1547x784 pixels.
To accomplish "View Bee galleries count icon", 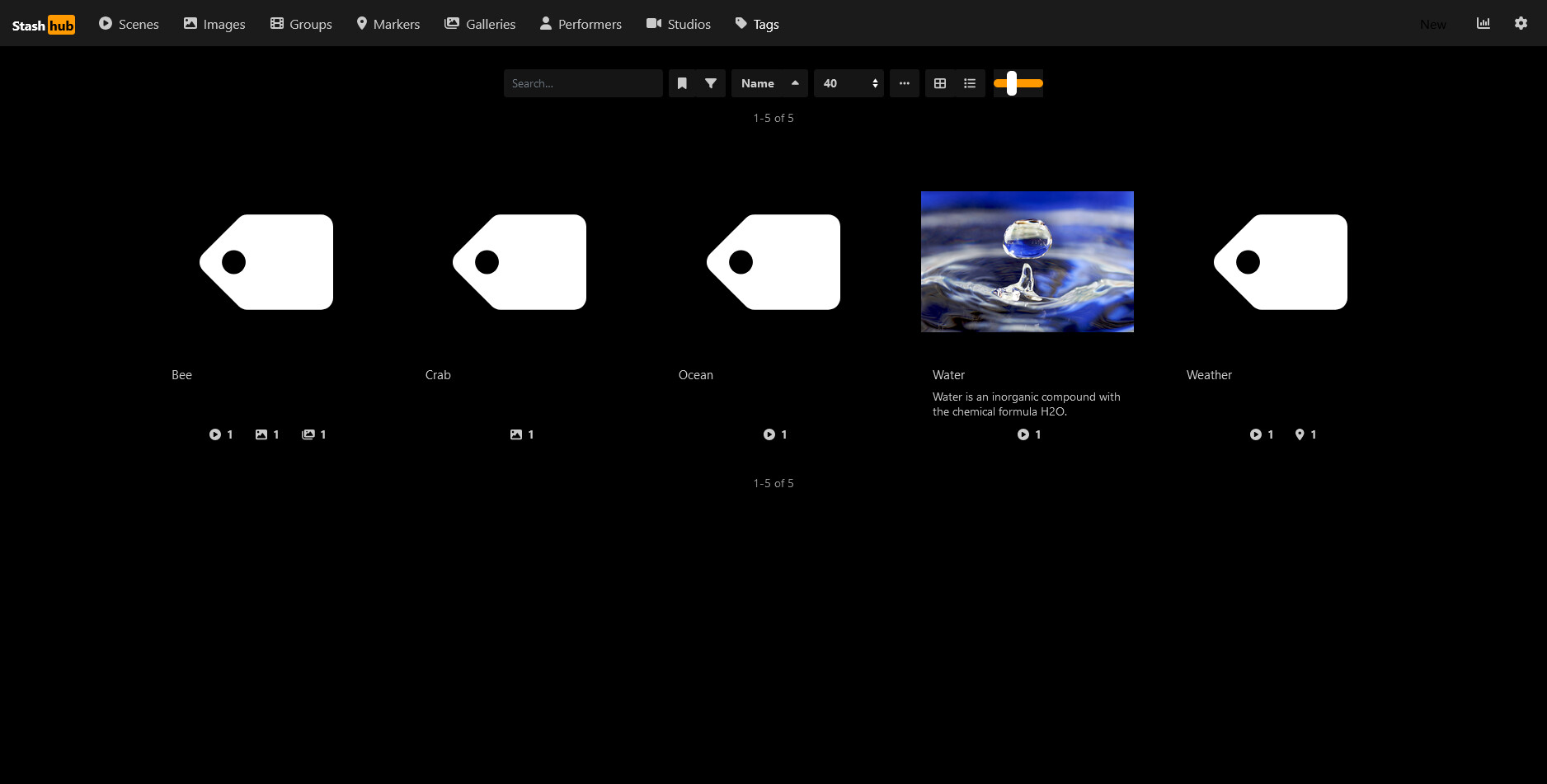I will pyautogui.click(x=314, y=434).
